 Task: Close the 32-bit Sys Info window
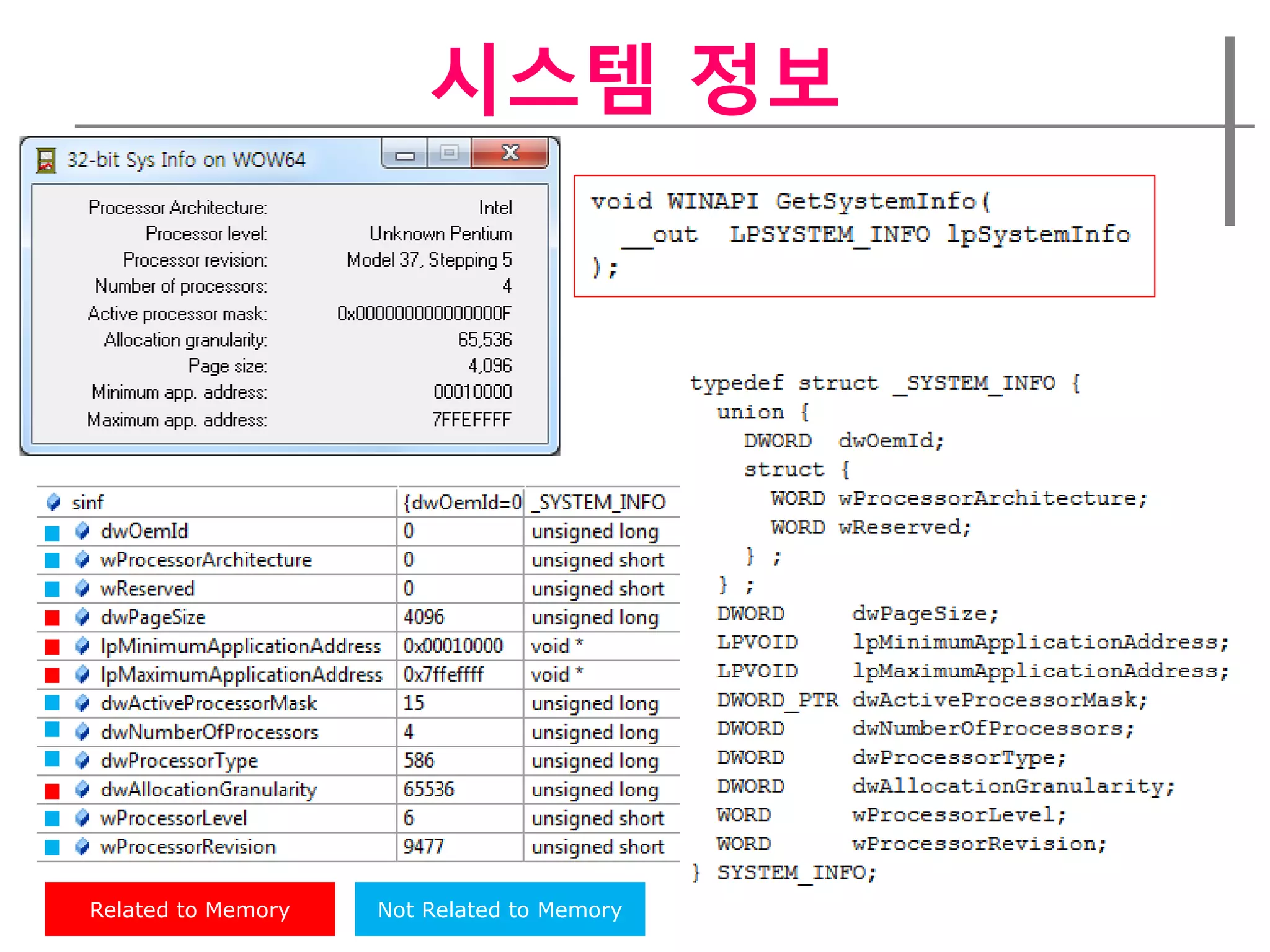[510, 152]
